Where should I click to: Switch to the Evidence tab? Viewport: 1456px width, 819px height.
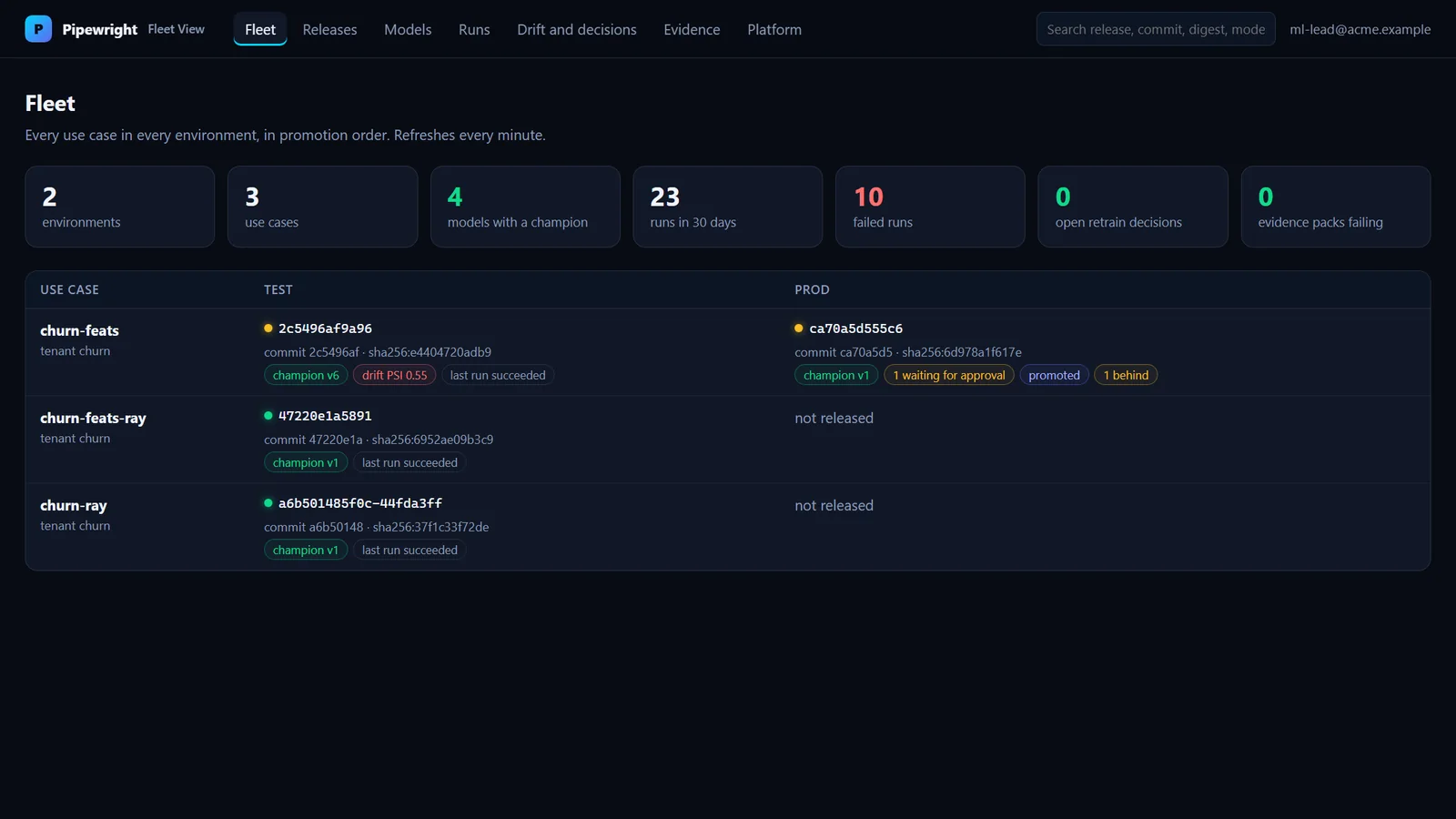coord(692,29)
